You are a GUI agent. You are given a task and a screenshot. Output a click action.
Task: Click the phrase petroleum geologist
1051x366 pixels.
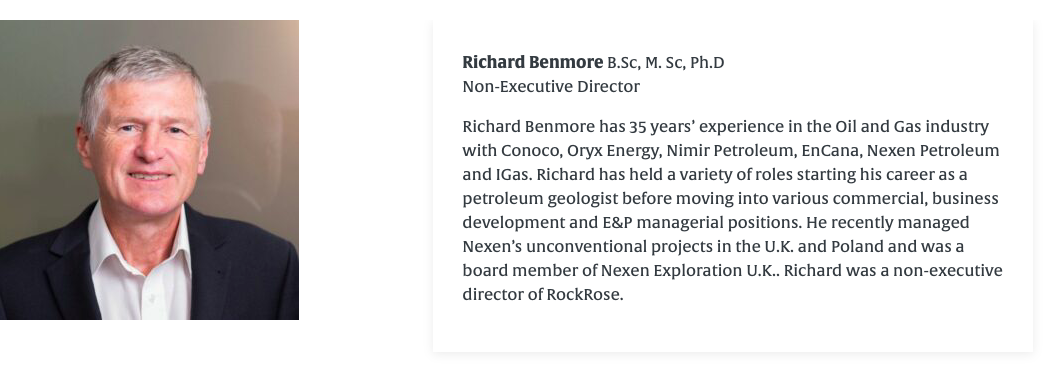(x=540, y=199)
